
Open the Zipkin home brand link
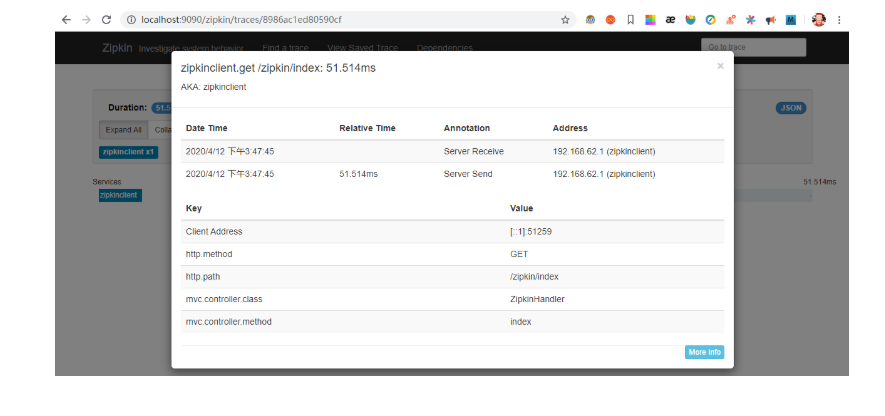[x=117, y=48]
